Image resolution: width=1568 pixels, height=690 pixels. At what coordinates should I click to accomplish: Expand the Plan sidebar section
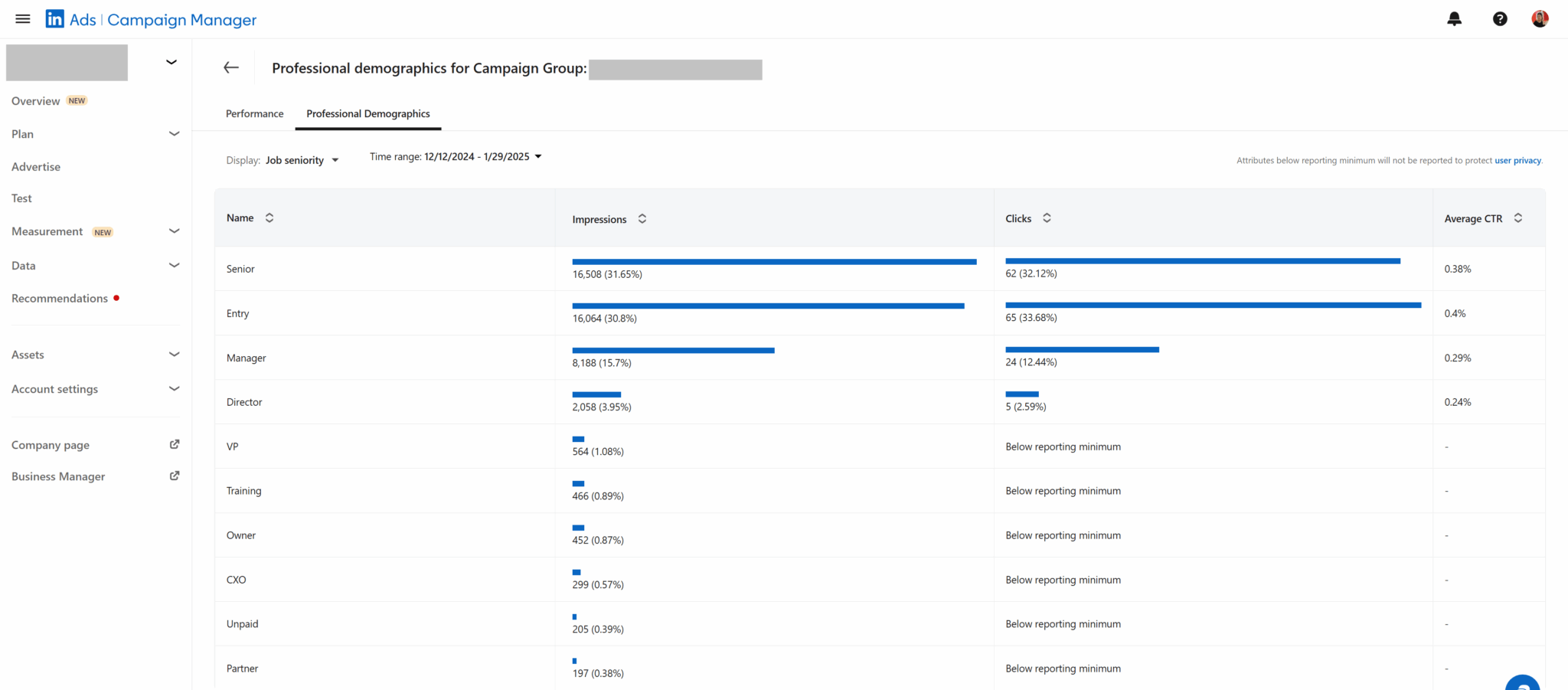tap(175, 134)
